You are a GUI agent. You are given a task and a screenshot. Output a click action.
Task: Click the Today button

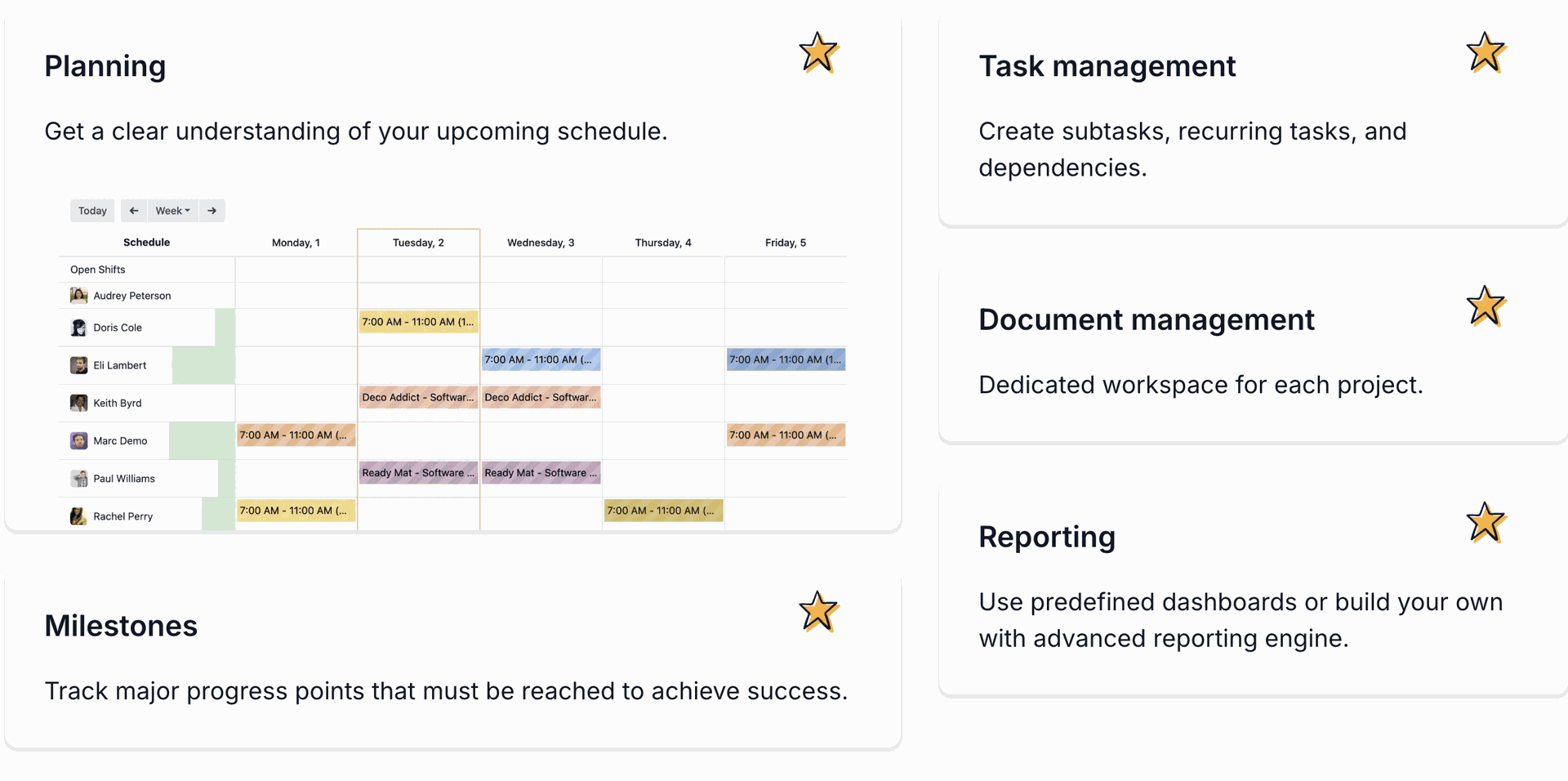[92, 211]
